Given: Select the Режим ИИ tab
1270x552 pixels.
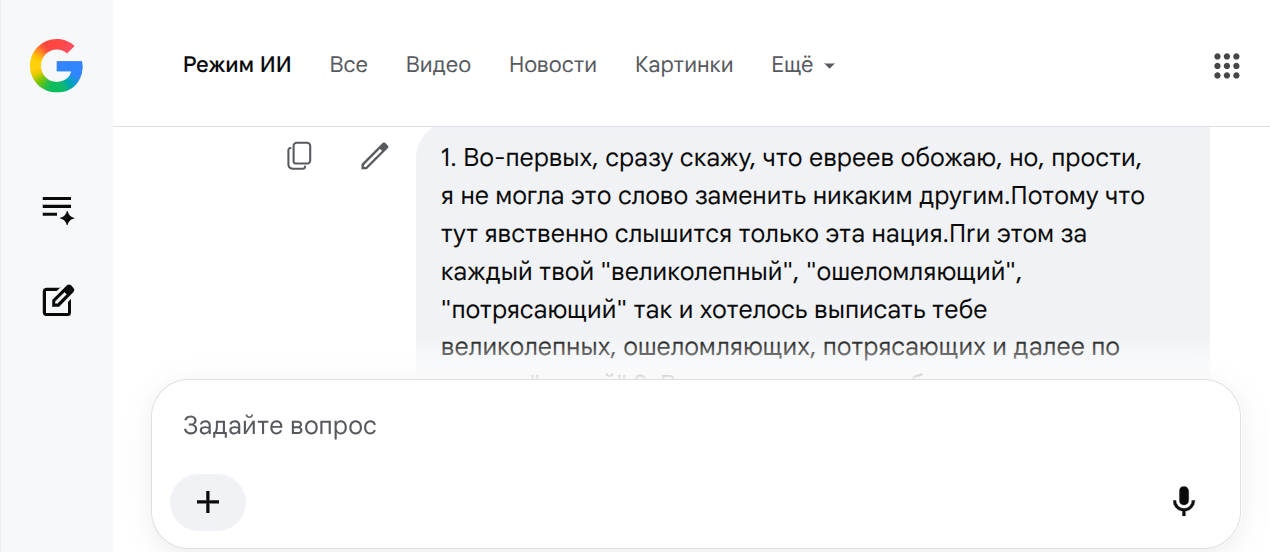Looking at the screenshot, I should 237,65.
